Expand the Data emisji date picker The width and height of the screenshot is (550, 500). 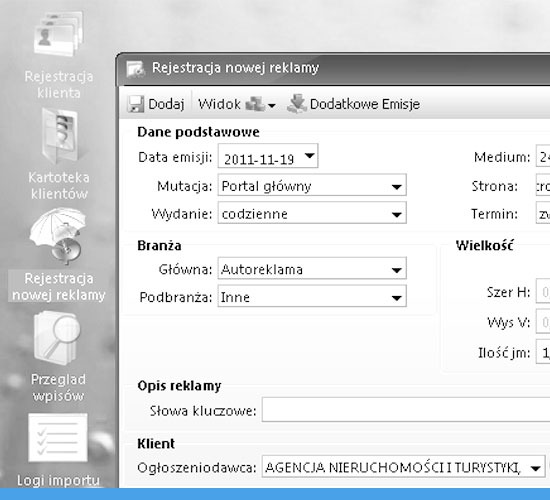tap(309, 155)
